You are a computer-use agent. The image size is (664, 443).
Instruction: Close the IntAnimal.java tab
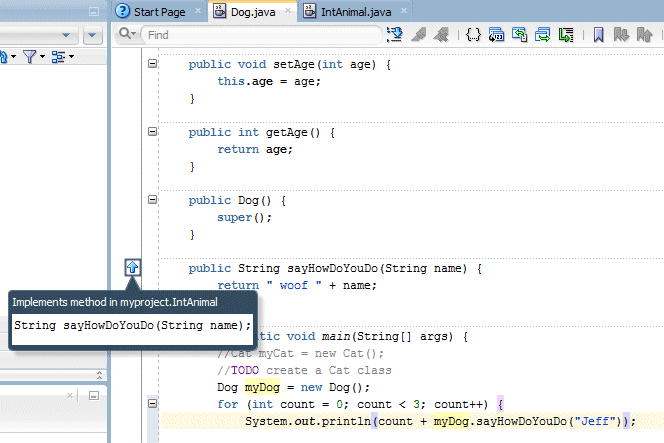[404, 11]
